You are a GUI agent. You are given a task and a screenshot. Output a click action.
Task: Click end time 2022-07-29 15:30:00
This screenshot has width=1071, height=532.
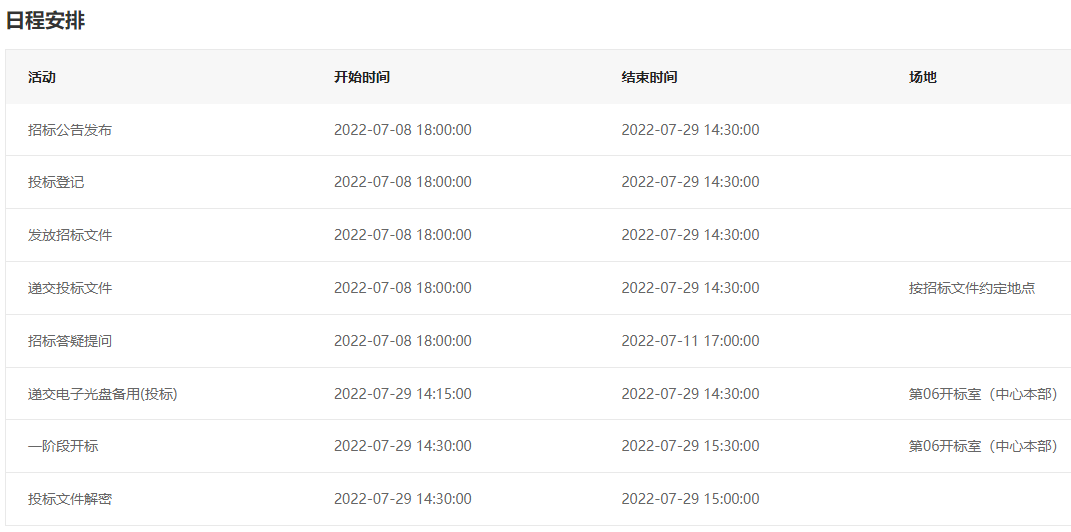(x=690, y=447)
